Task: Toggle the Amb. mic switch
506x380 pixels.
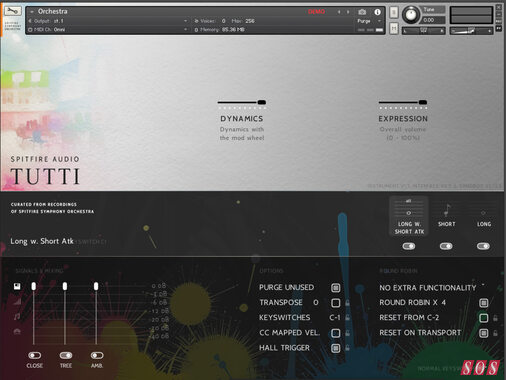Action: (97, 355)
